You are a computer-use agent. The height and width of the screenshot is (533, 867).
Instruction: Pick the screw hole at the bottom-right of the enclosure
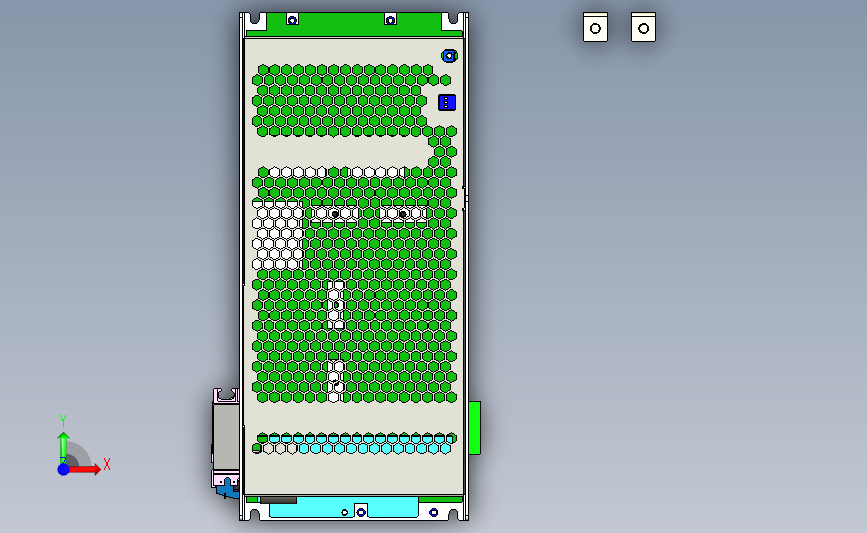pos(434,513)
